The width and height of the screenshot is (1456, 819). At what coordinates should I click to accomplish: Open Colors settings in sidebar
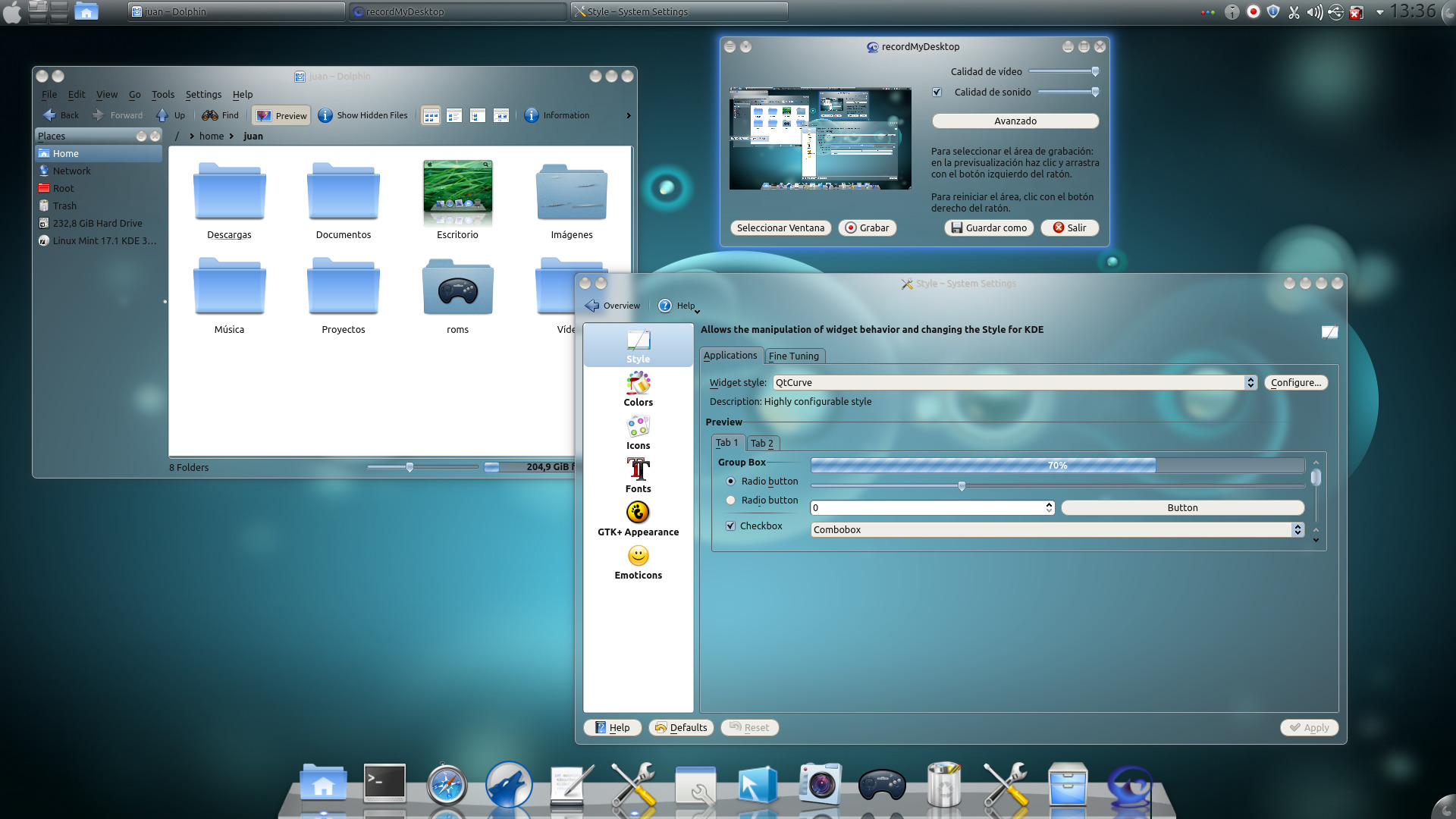pyautogui.click(x=638, y=389)
